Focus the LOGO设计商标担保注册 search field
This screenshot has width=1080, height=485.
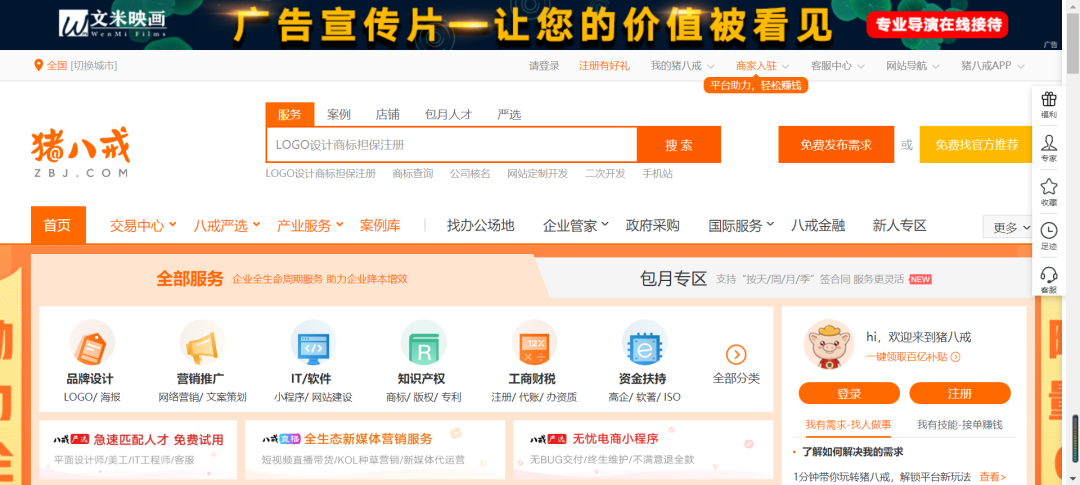tap(452, 145)
